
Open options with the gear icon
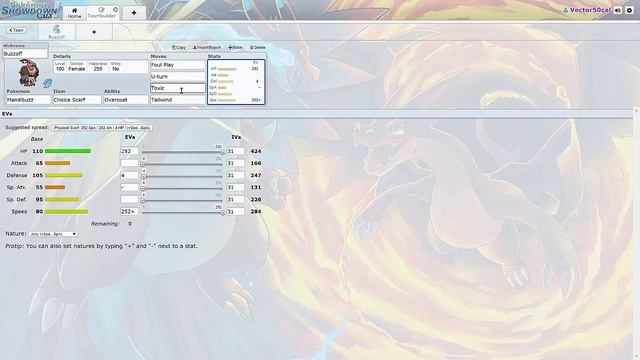629,10
